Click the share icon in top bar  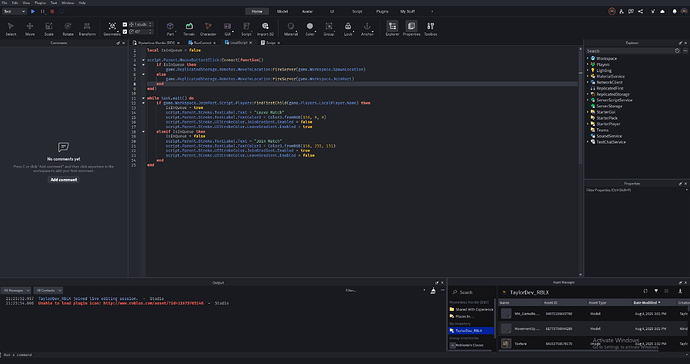640,11
